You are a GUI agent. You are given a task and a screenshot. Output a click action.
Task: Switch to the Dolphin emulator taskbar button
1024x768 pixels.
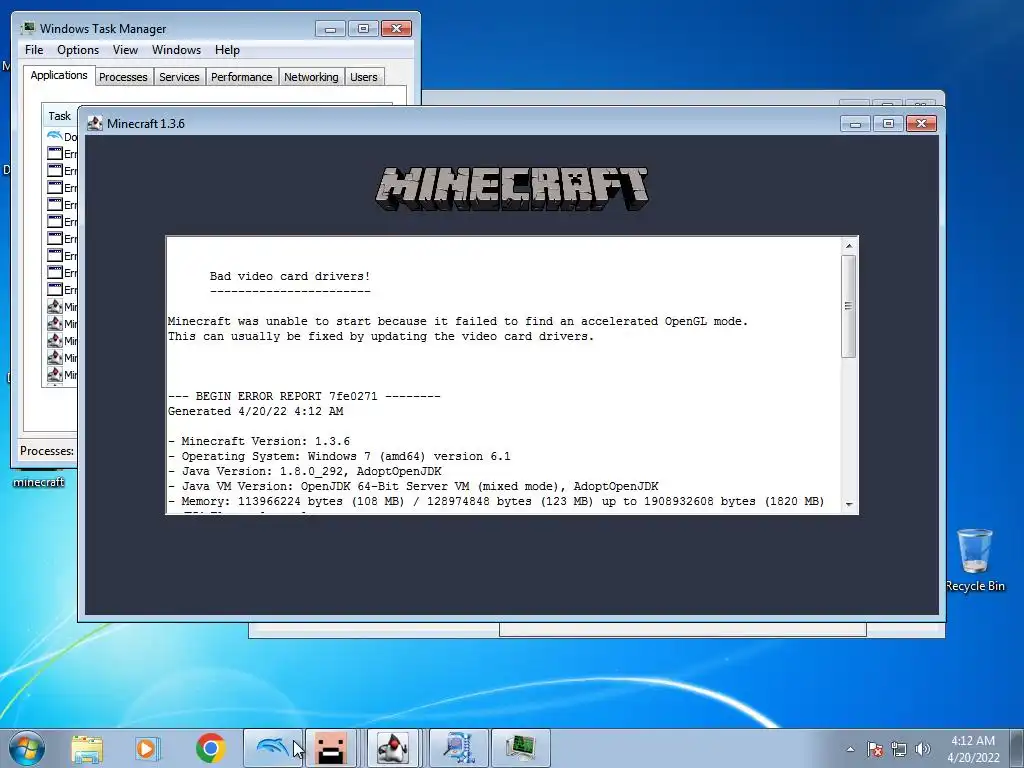click(x=272, y=748)
